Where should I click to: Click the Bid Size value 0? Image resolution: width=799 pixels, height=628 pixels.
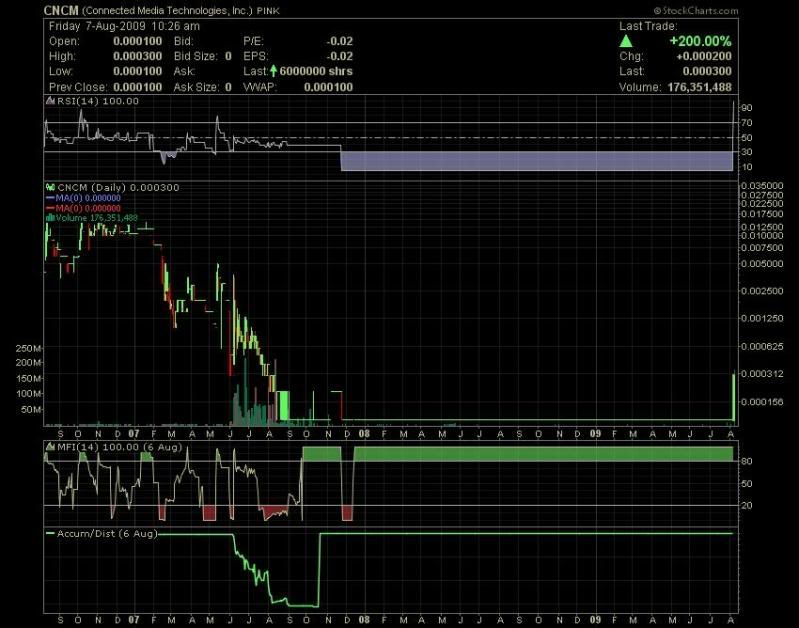pos(228,56)
